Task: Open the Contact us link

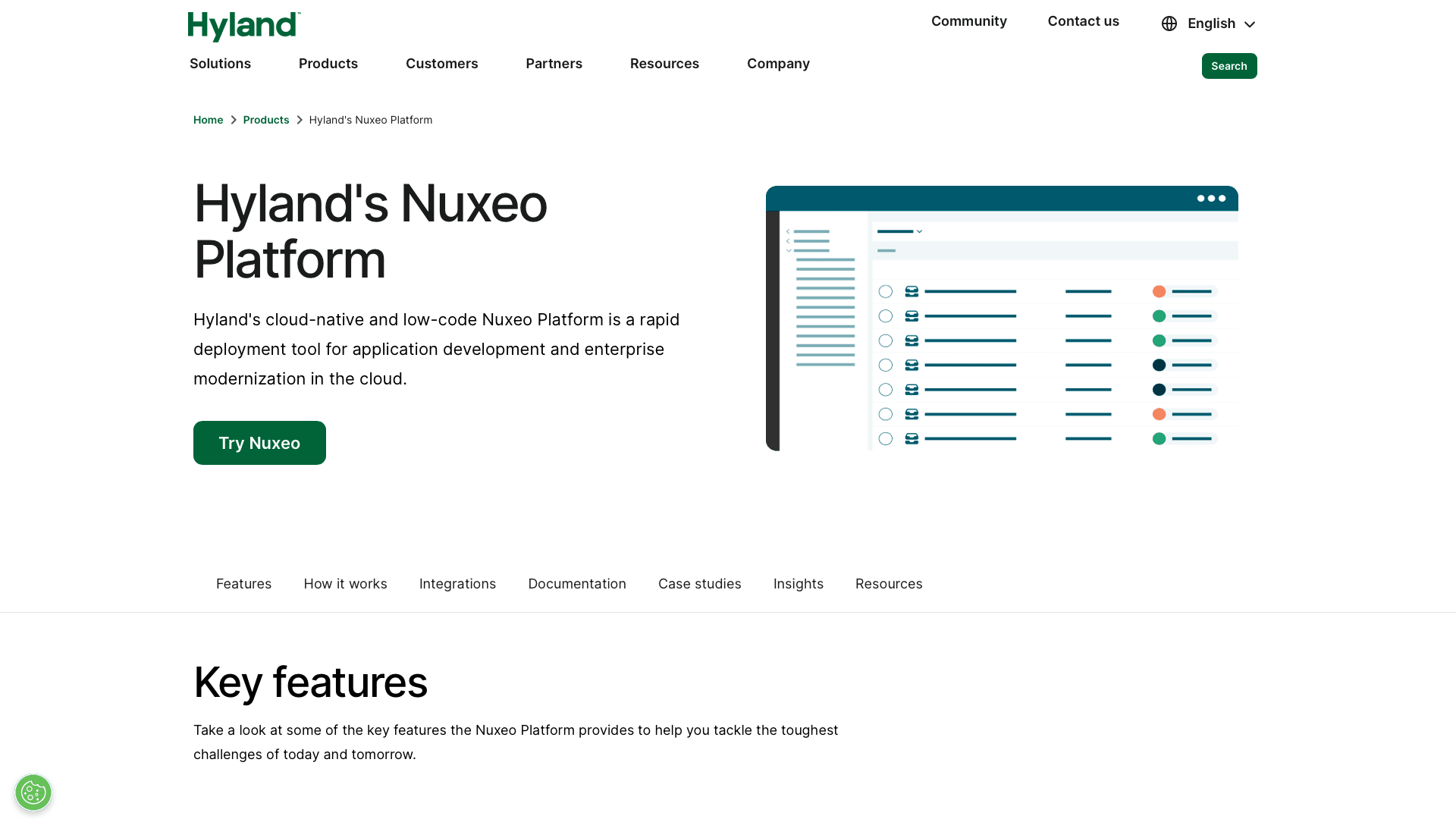Action: [1084, 21]
